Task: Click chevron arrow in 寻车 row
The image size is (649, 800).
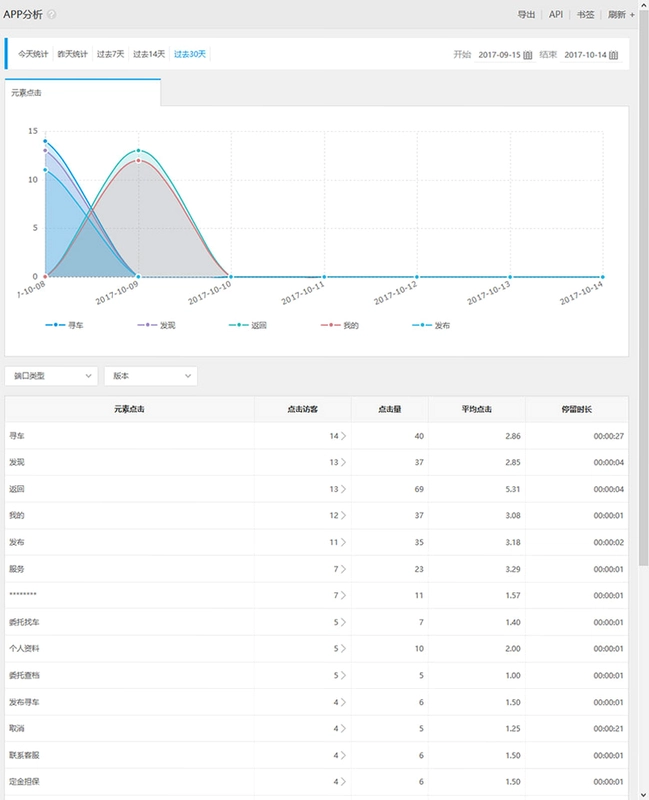Action: (x=343, y=436)
